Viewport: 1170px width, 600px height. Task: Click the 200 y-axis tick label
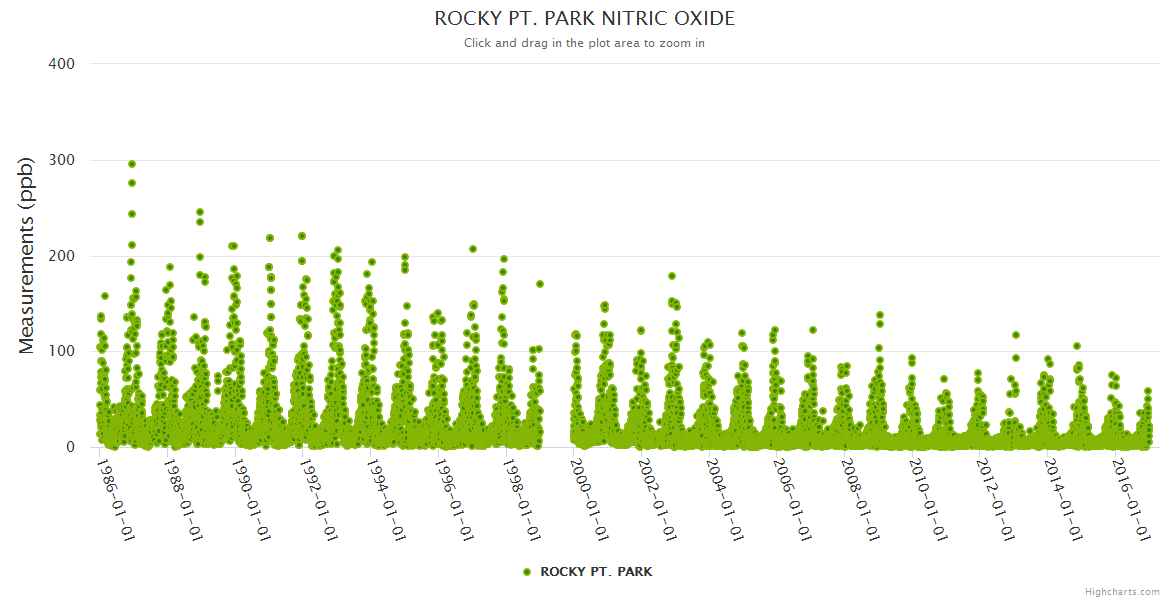click(62, 256)
